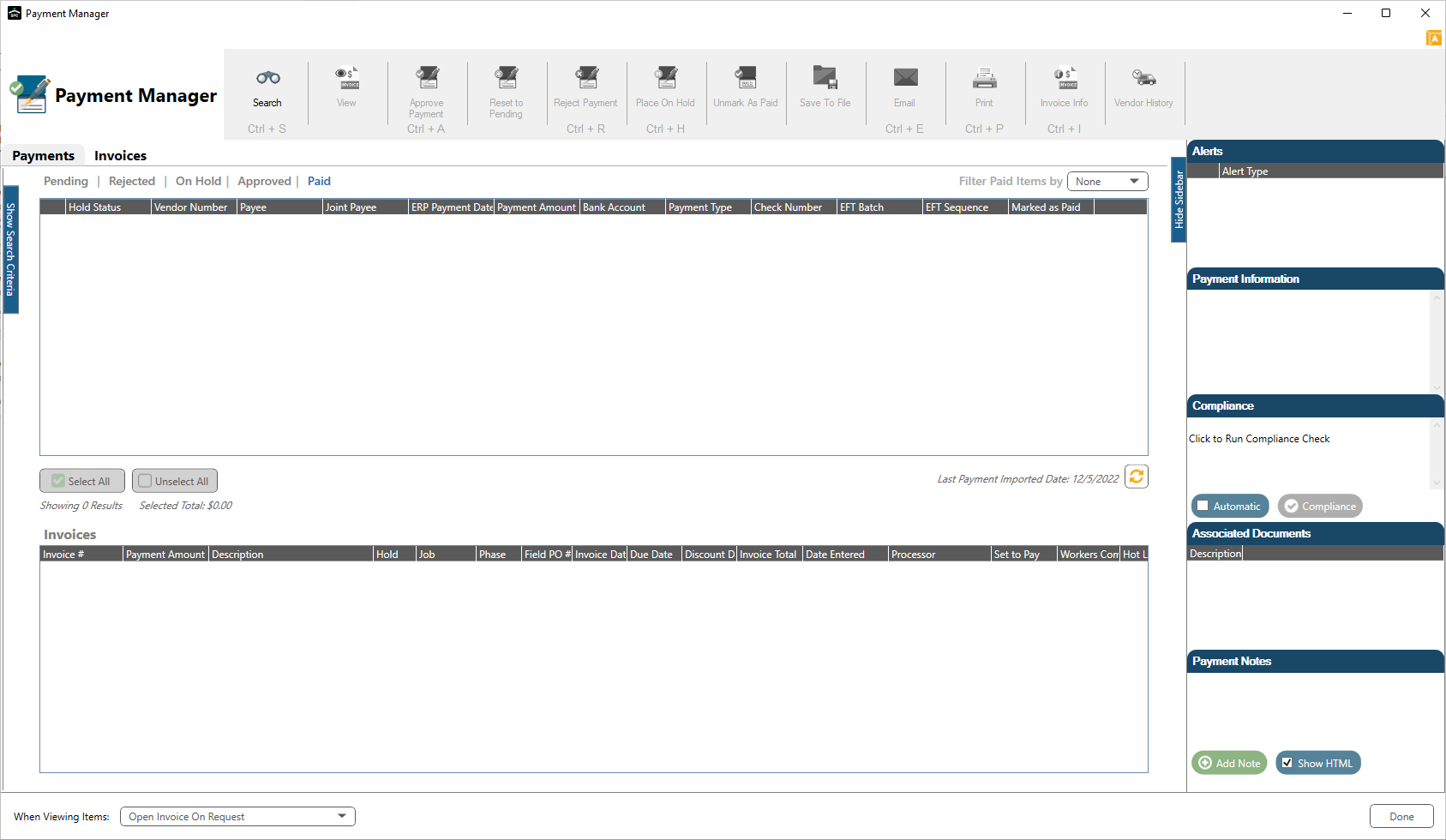
Task: Refresh last payment imported date
Action: coord(1137,477)
